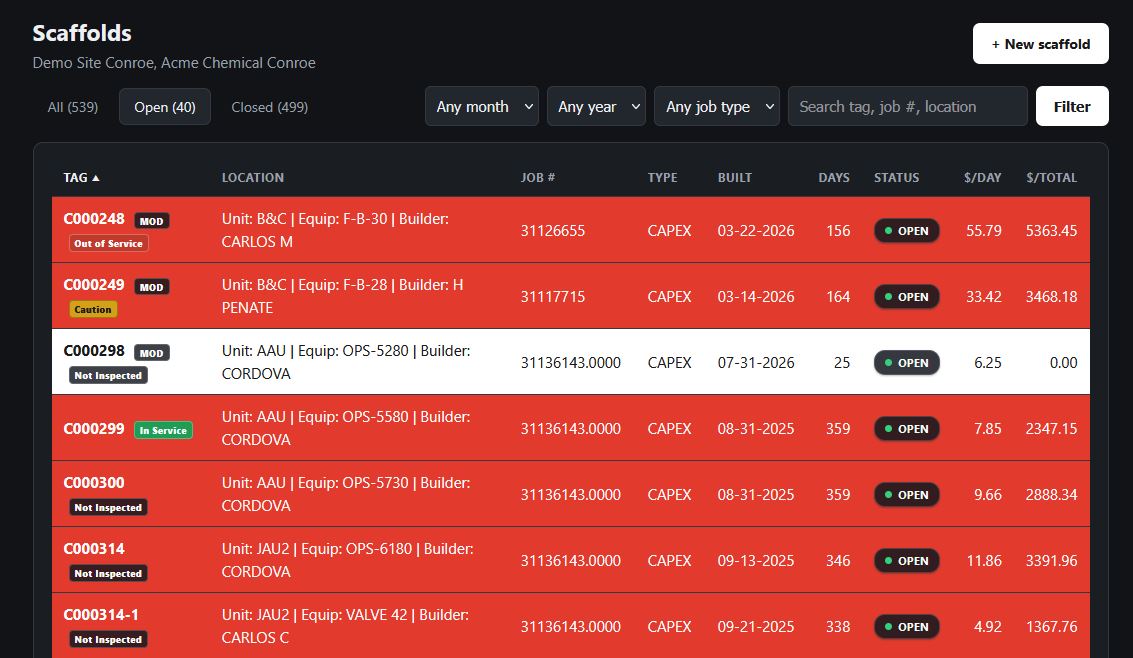Sort by the TAG column header

click(x=81, y=178)
